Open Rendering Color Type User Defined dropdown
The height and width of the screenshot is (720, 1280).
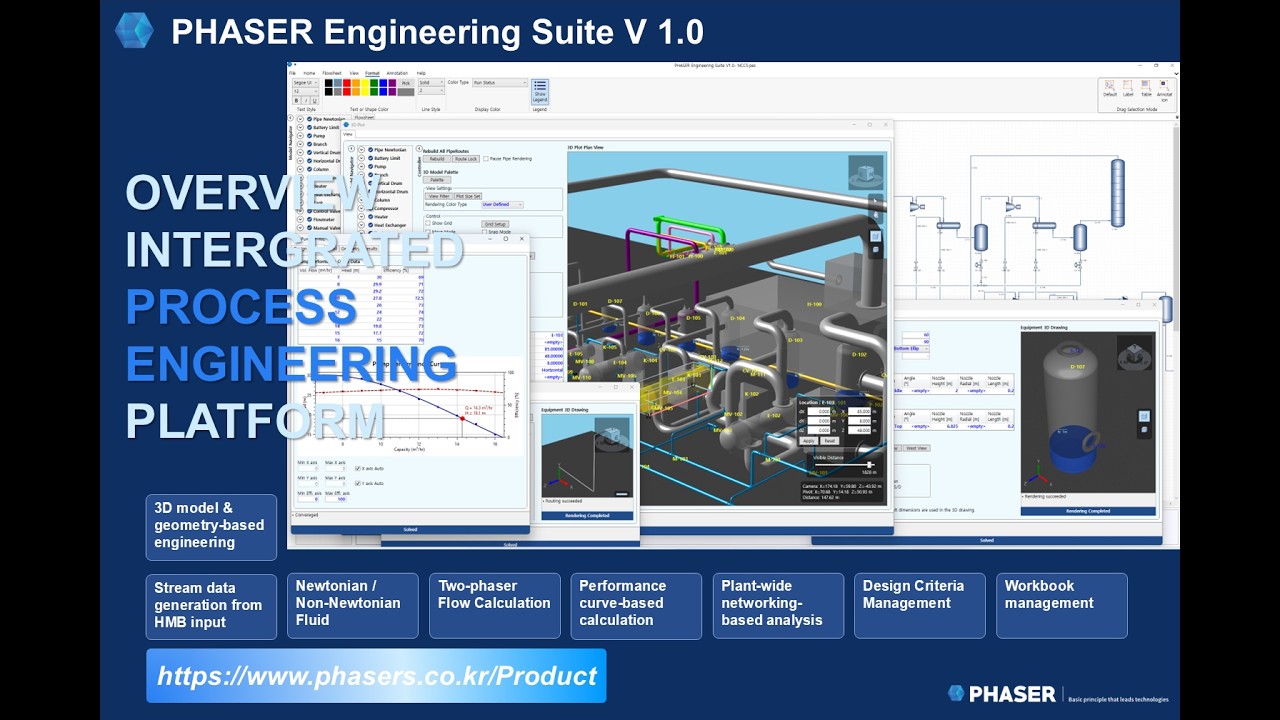tap(502, 204)
